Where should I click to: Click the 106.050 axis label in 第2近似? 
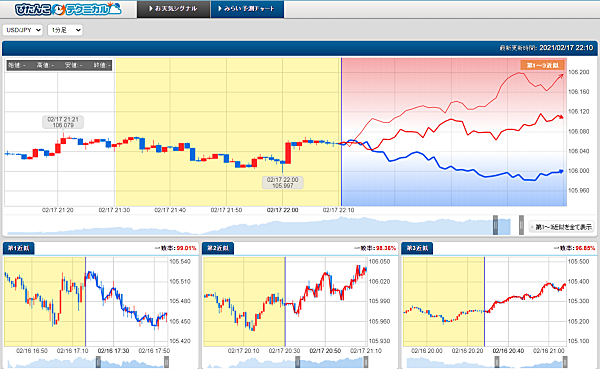379,262
